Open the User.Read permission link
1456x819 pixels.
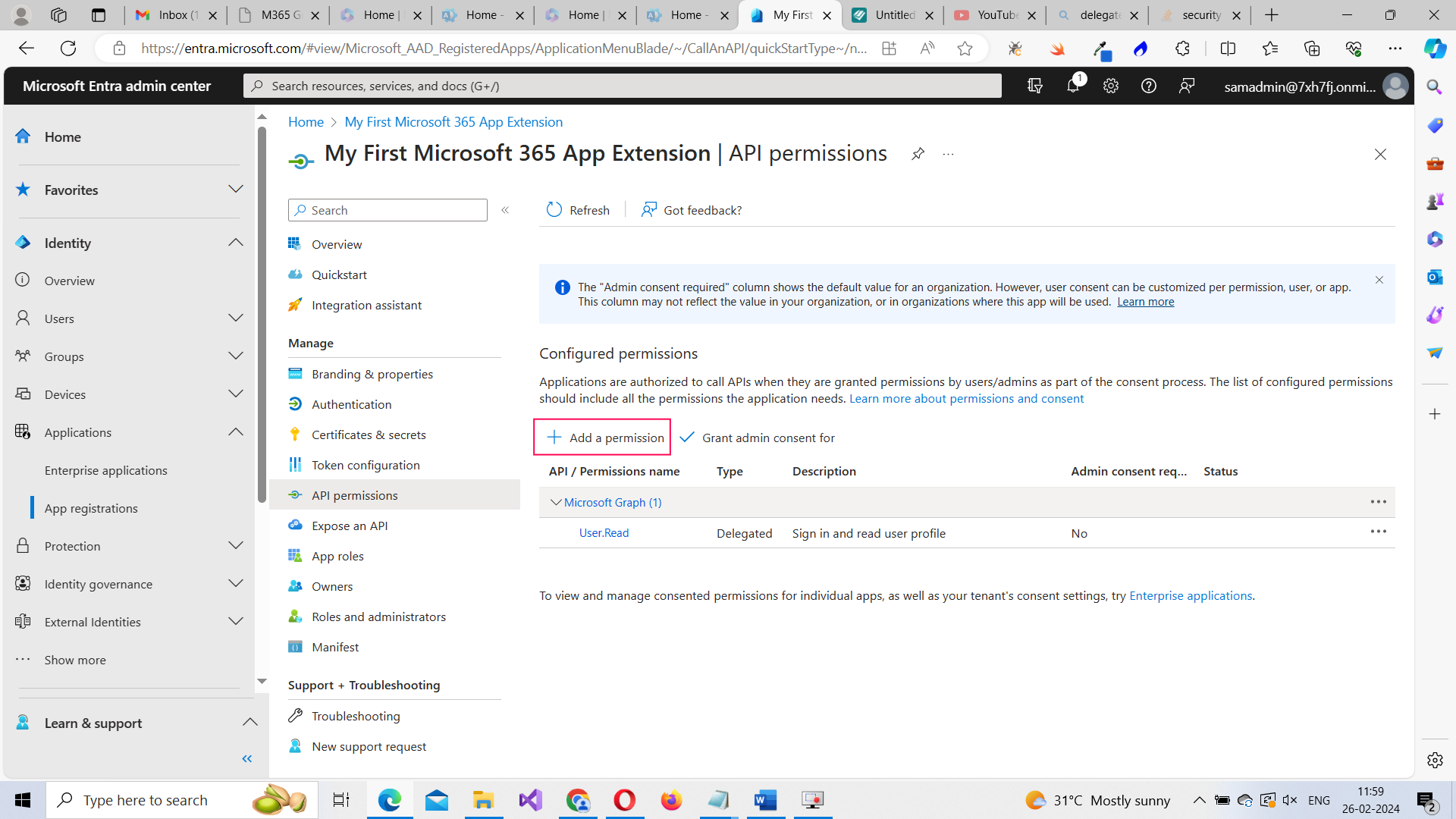coord(604,532)
